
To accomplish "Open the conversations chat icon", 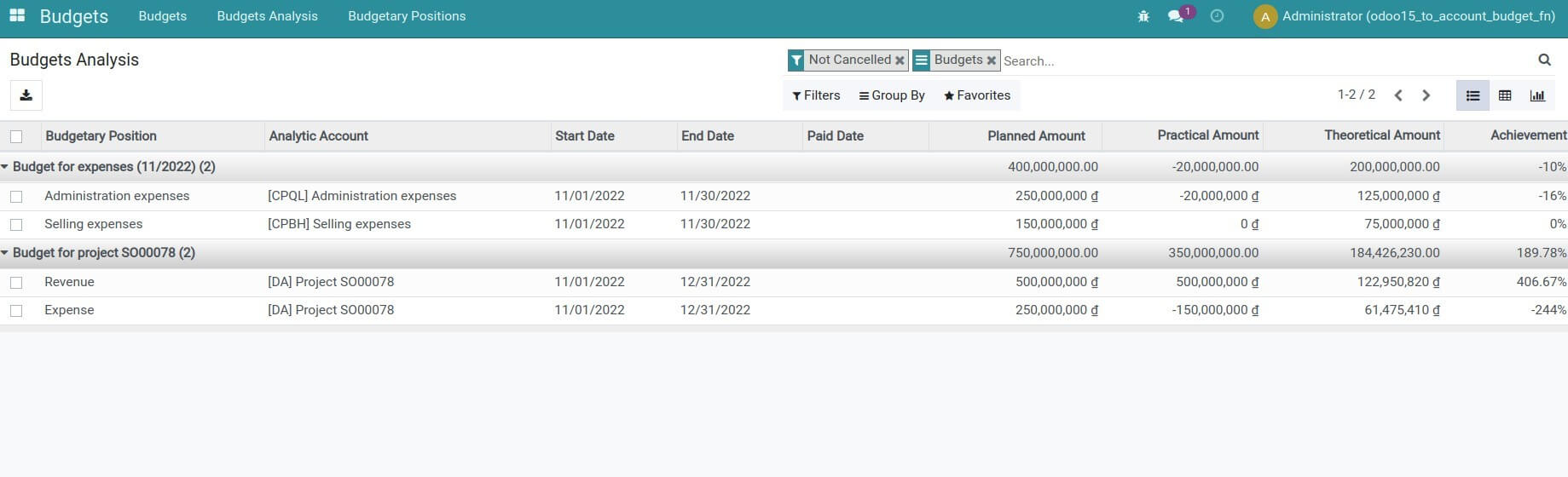I will click(x=1176, y=16).
